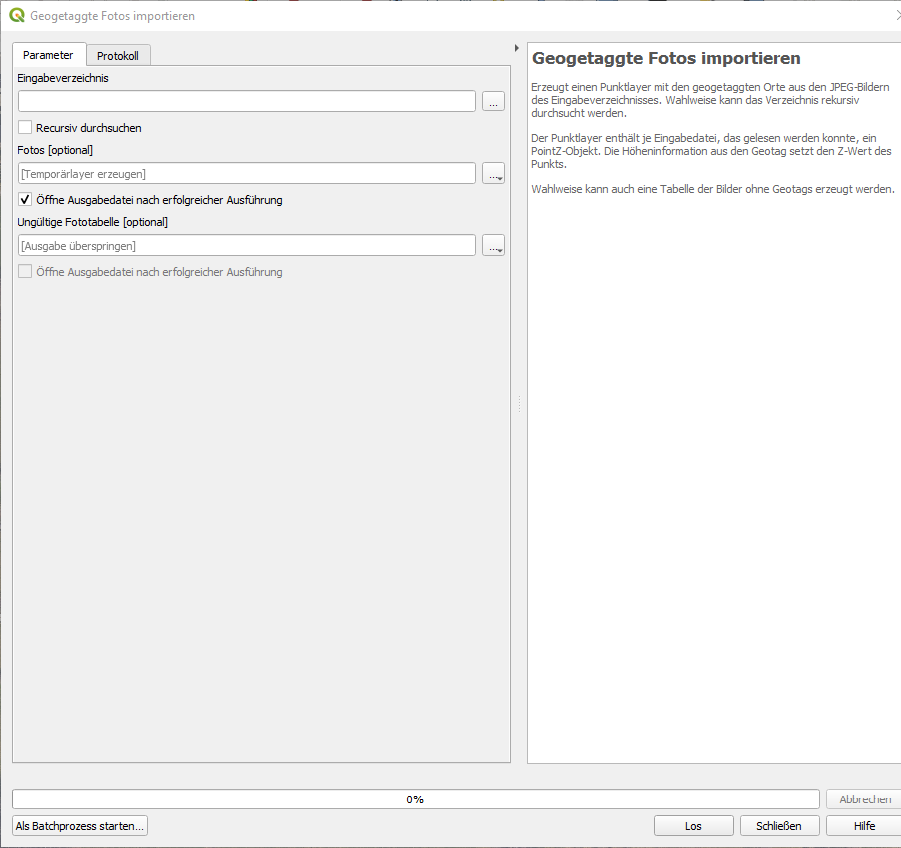Image resolution: width=901 pixels, height=848 pixels.
Task: Uncheck Öffne Ausgabedatei under Fotos field
Action: [26, 200]
